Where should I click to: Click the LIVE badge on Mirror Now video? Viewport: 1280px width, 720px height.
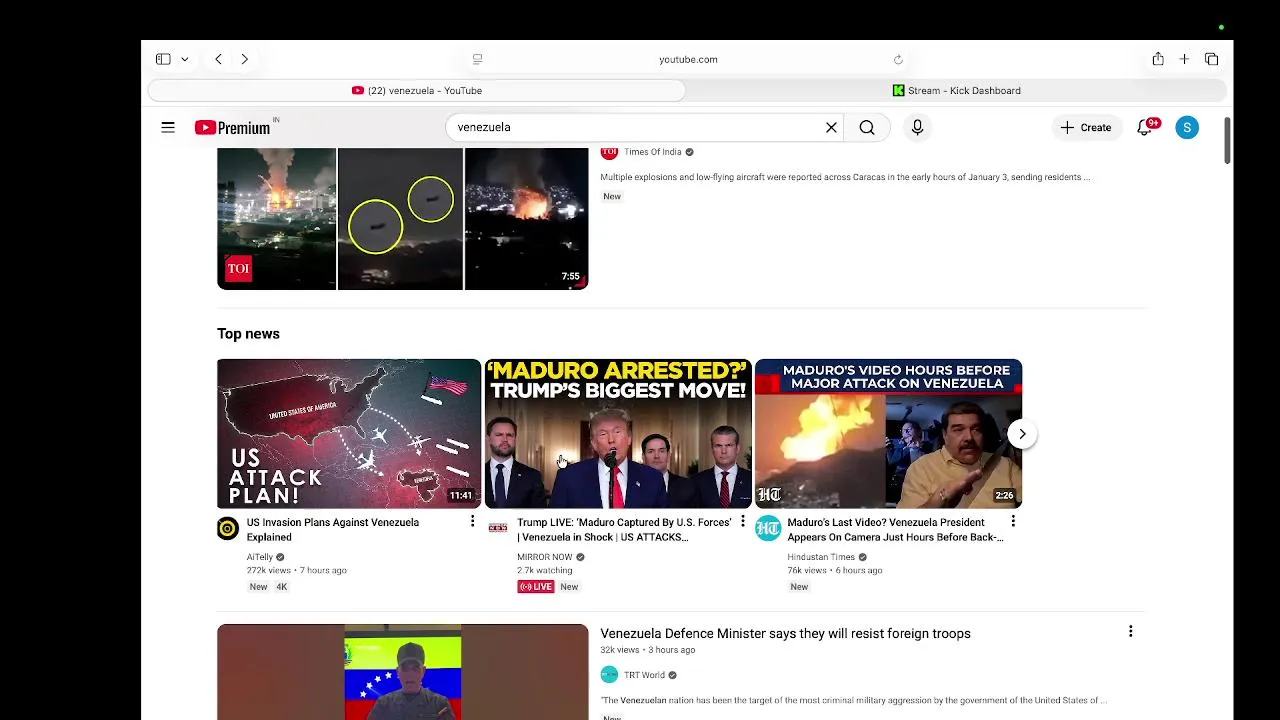[x=536, y=587]
